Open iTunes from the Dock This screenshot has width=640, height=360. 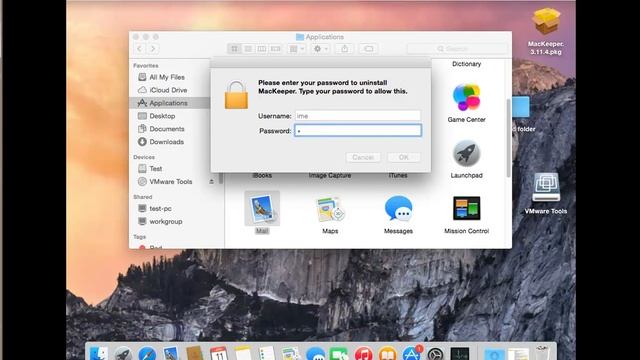363,353
